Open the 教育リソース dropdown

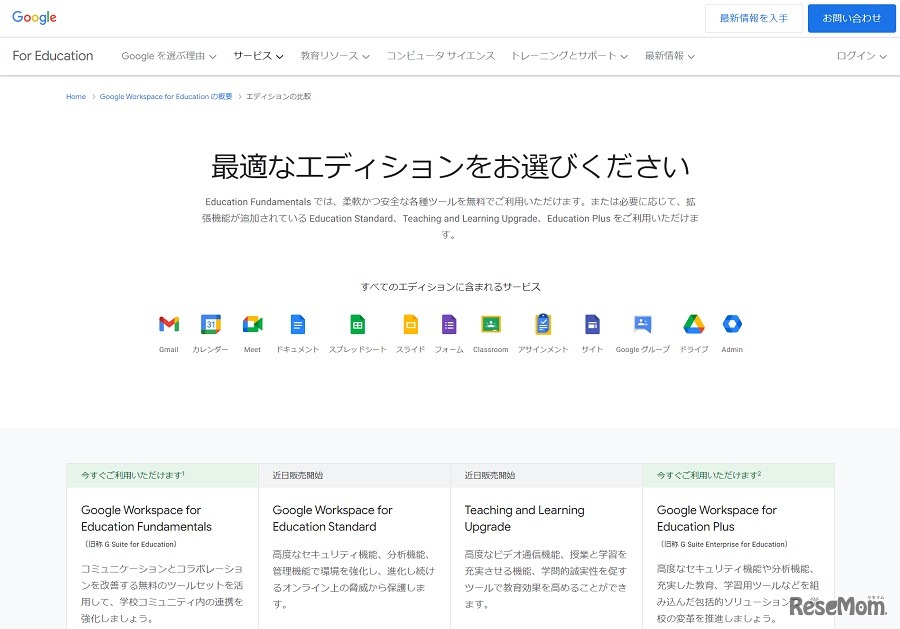click(335, 56)
